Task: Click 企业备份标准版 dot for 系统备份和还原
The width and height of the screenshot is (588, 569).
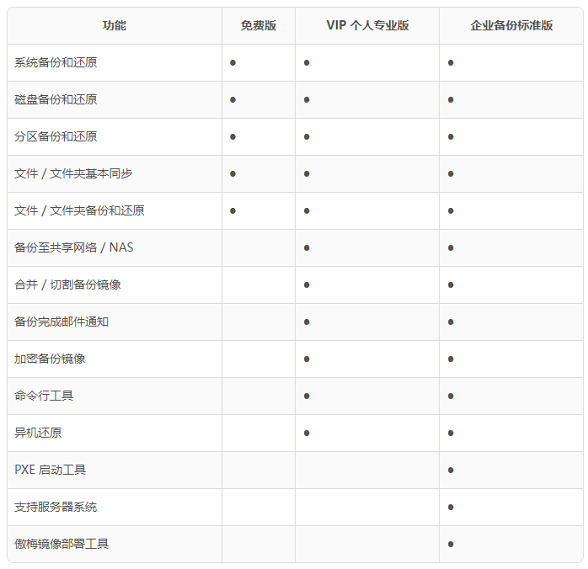Action: click(x=451, y=63)
